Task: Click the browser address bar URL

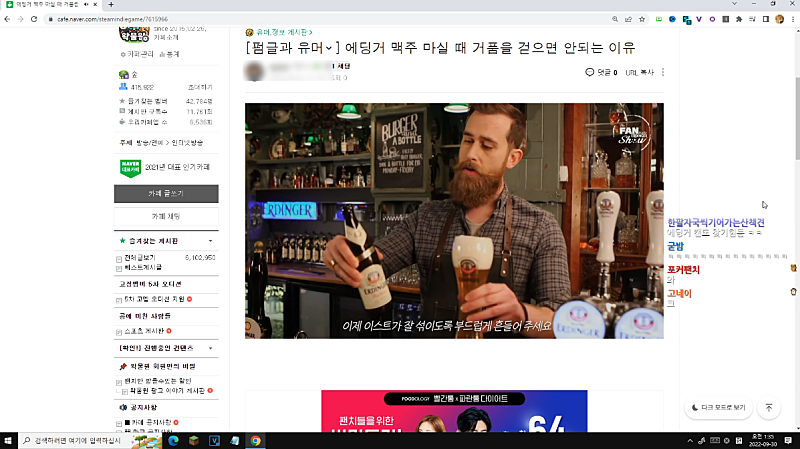Action: pos(112,19)
